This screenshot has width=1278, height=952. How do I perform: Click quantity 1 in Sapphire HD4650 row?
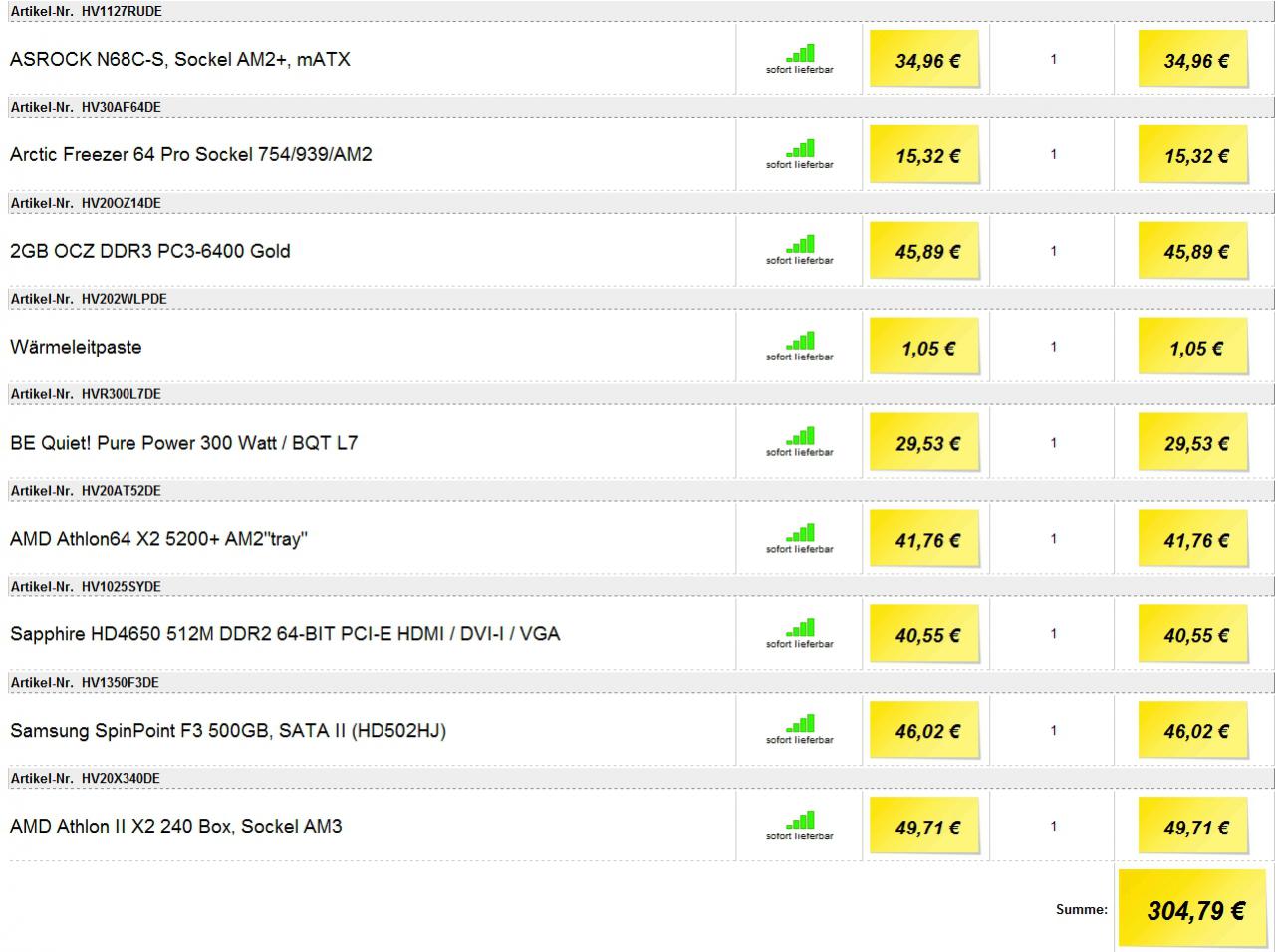coord(1054,634)
